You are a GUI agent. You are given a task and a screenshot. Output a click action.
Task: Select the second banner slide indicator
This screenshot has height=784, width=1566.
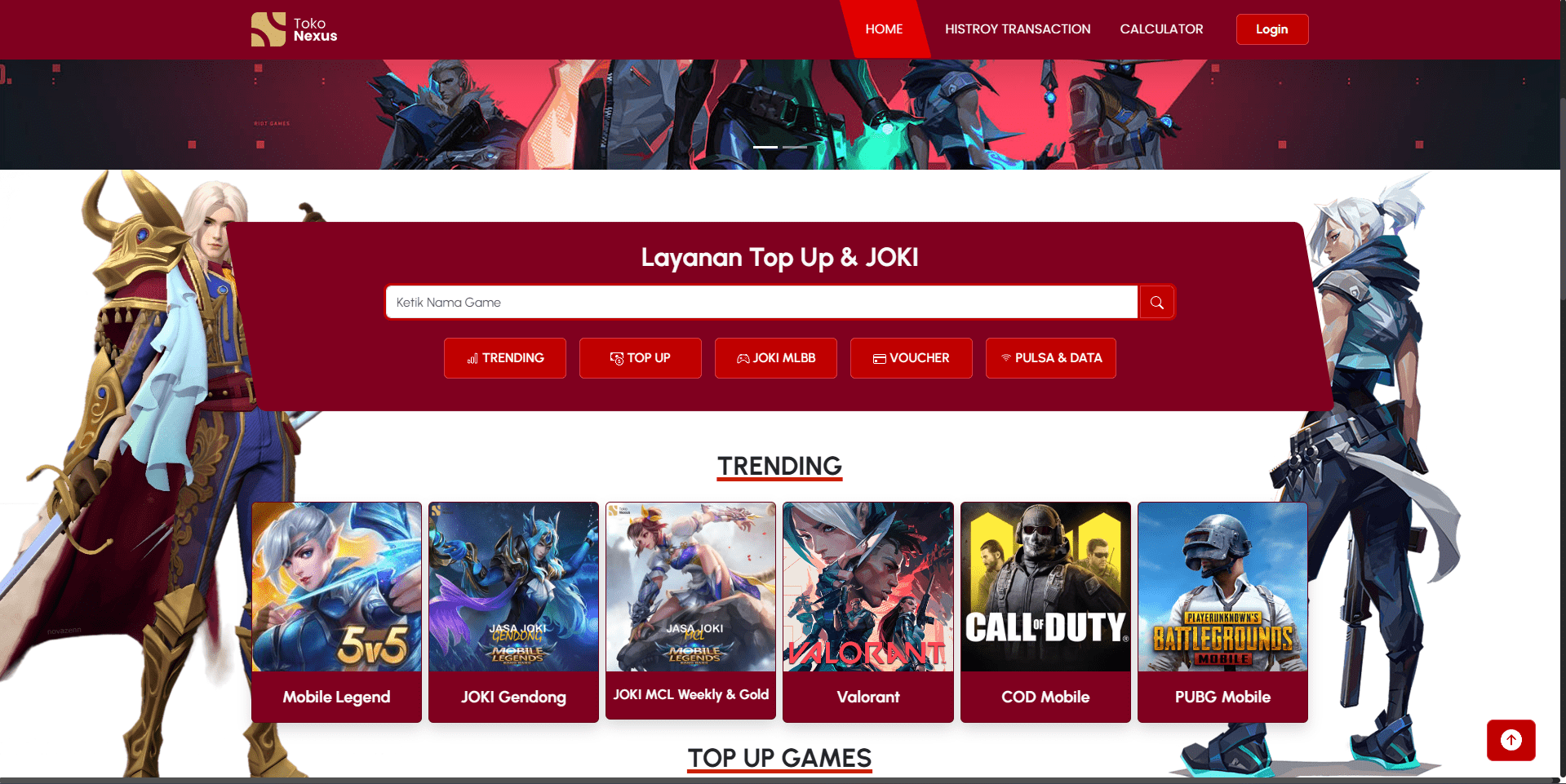795,147
